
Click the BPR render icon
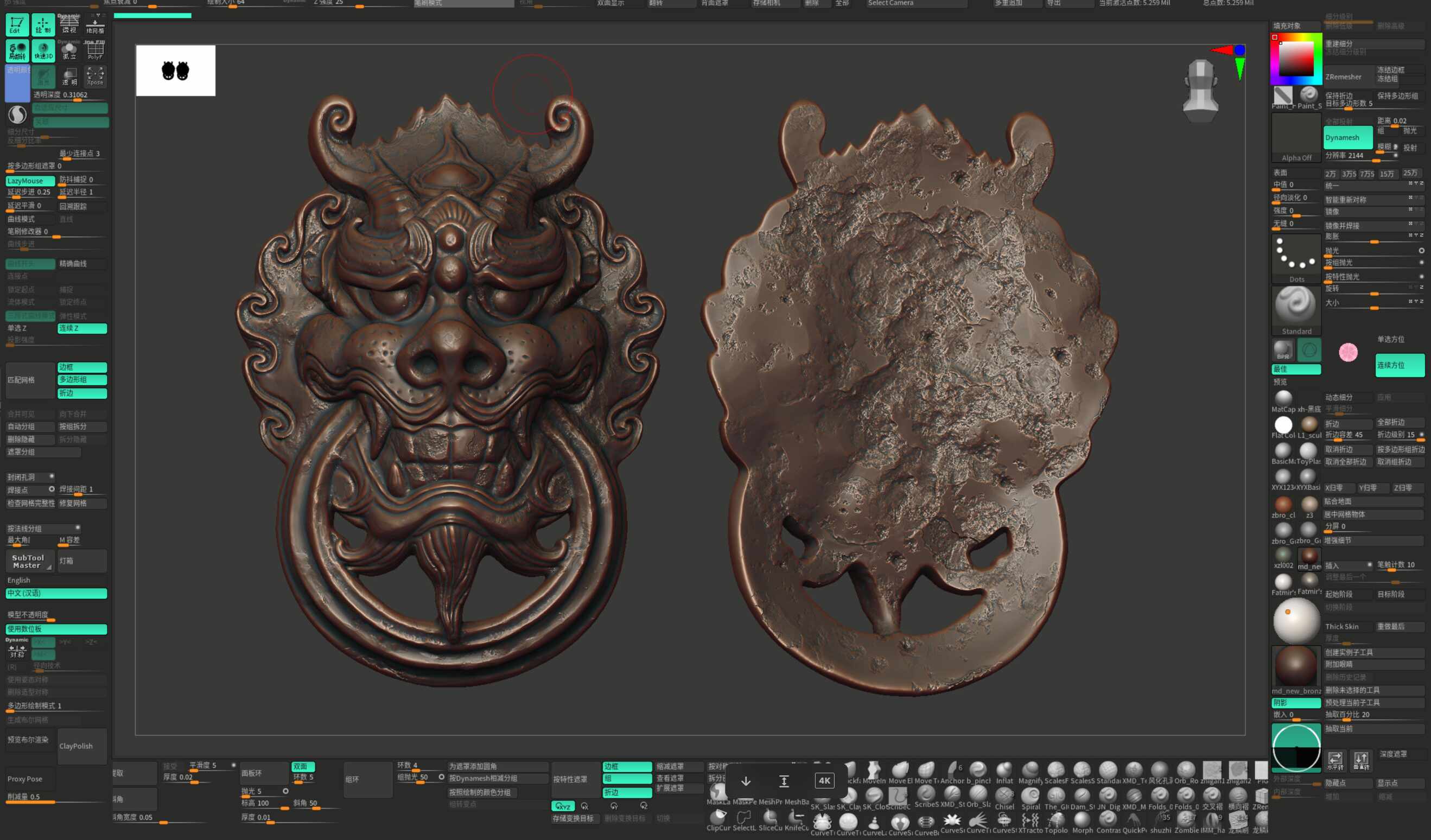tap(1283, 351)
